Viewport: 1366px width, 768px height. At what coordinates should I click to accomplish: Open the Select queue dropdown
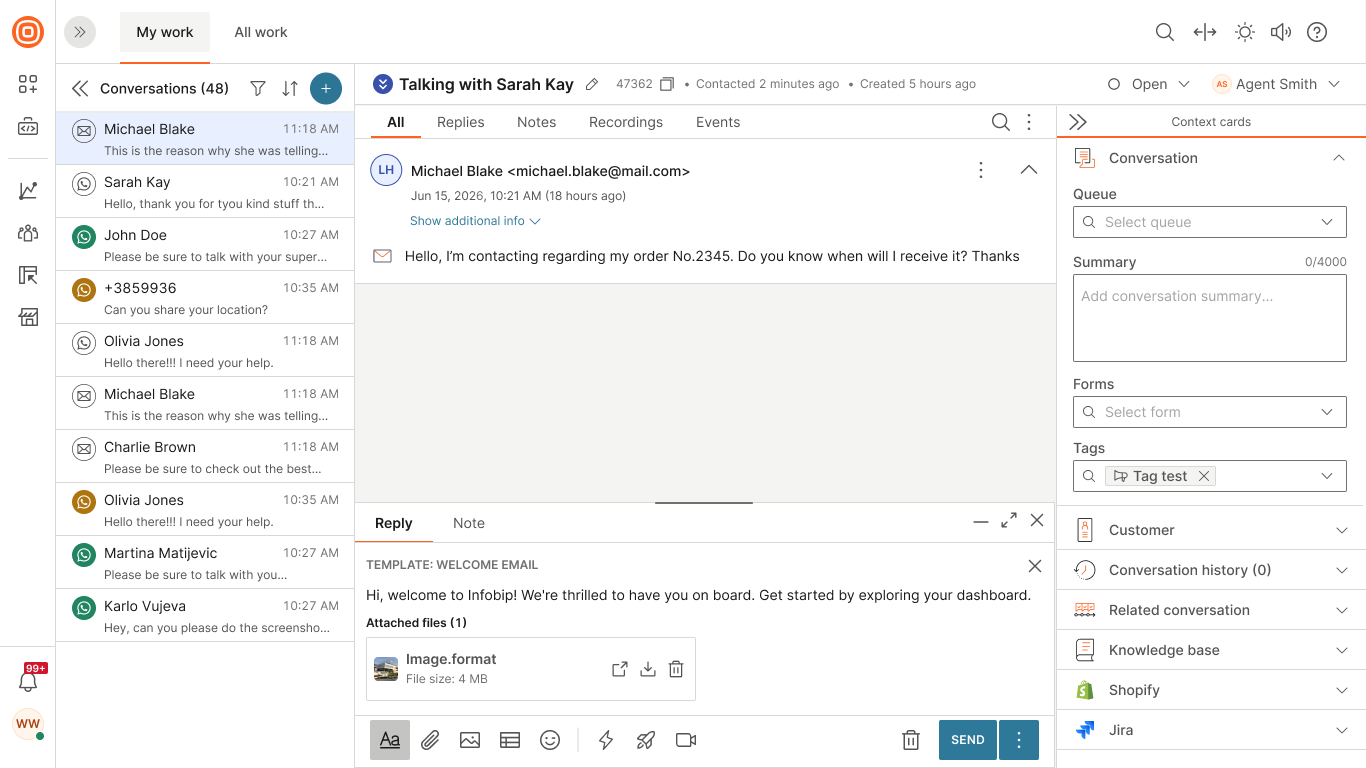(x=1210, y=222)
